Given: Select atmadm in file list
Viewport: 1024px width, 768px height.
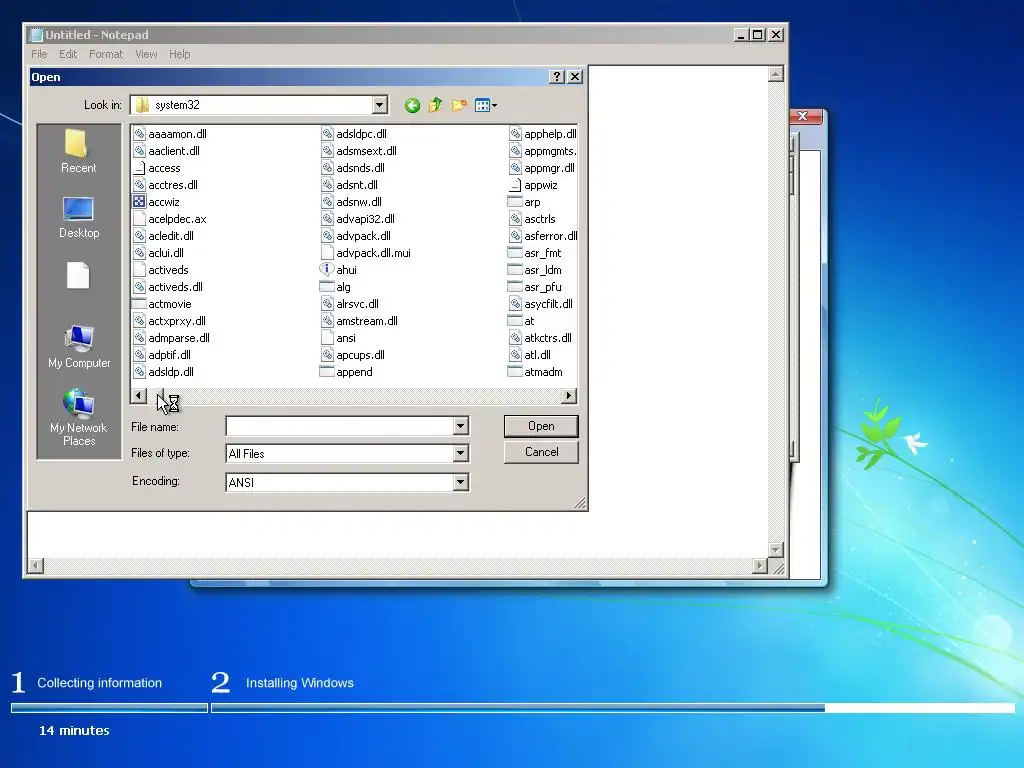Looking at the screenshot, I should click(536, 372).
